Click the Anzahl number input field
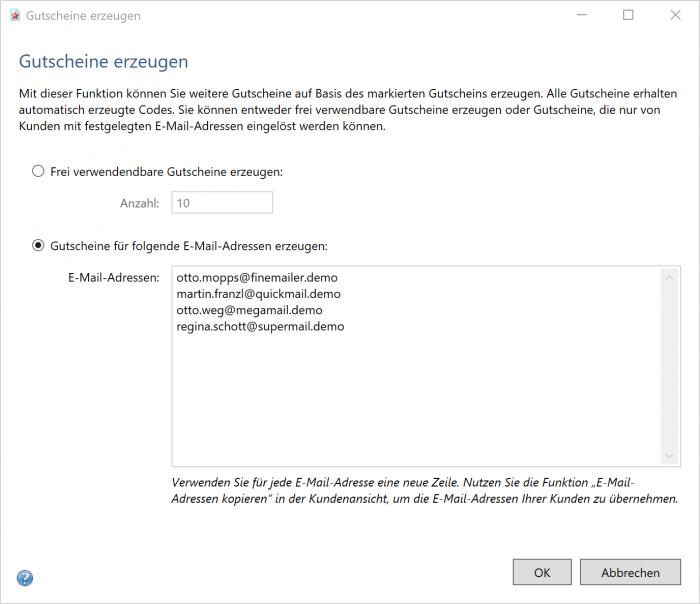The width and height of the screenshot is (700, 604). 222,203
